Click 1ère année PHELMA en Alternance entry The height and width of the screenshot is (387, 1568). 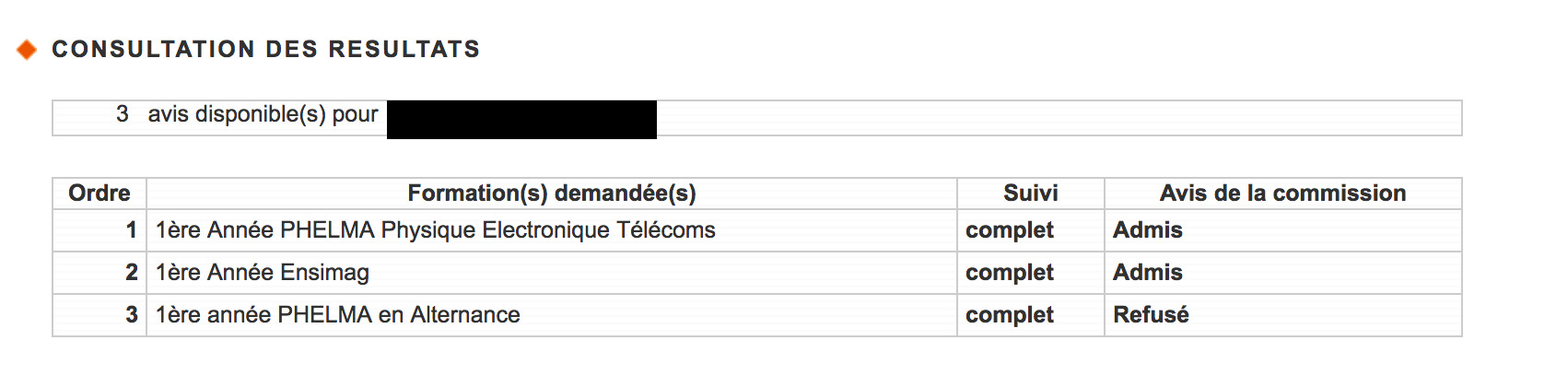[x=337, y=315]
